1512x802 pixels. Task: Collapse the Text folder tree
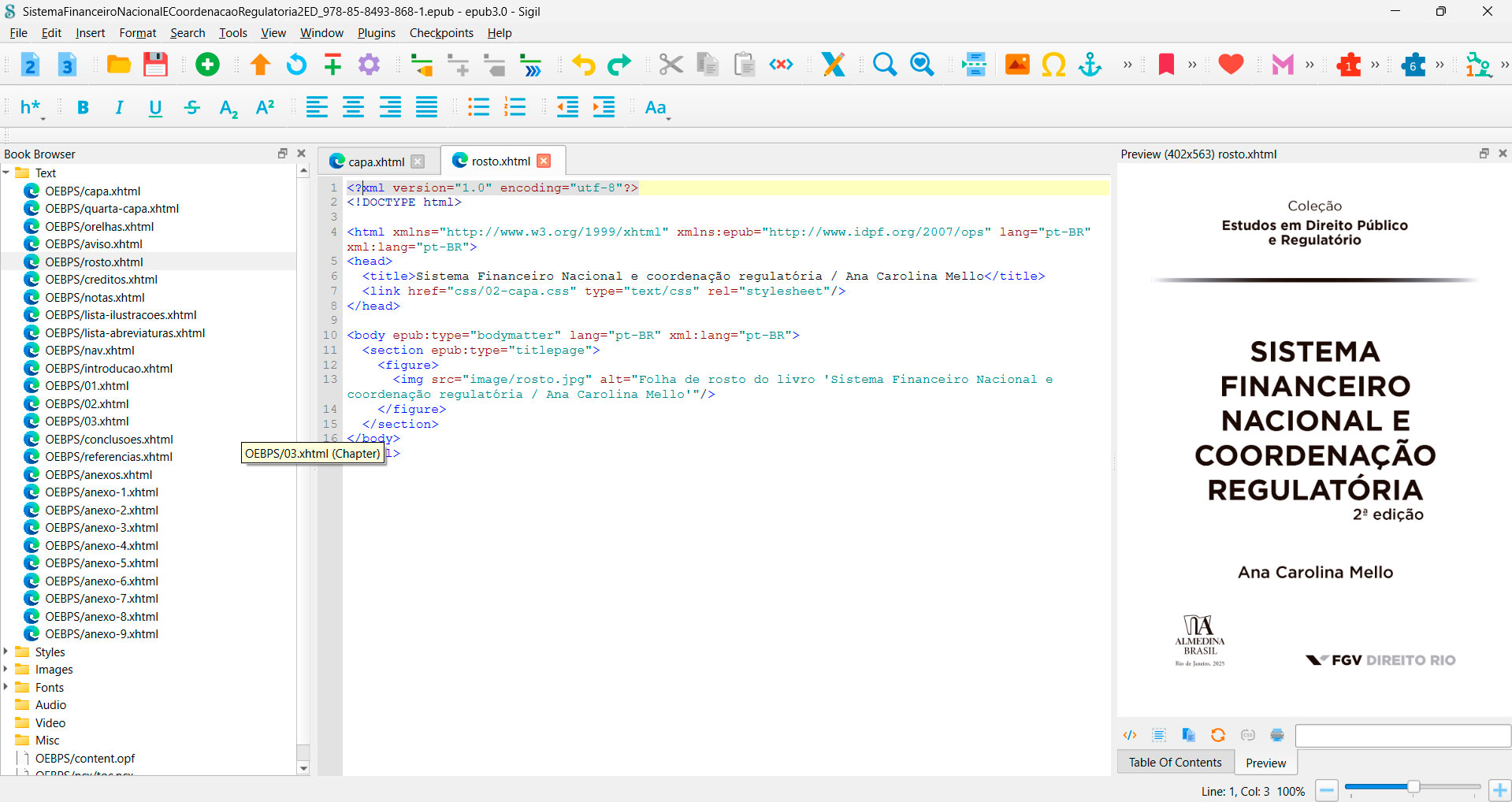point(6,173)
